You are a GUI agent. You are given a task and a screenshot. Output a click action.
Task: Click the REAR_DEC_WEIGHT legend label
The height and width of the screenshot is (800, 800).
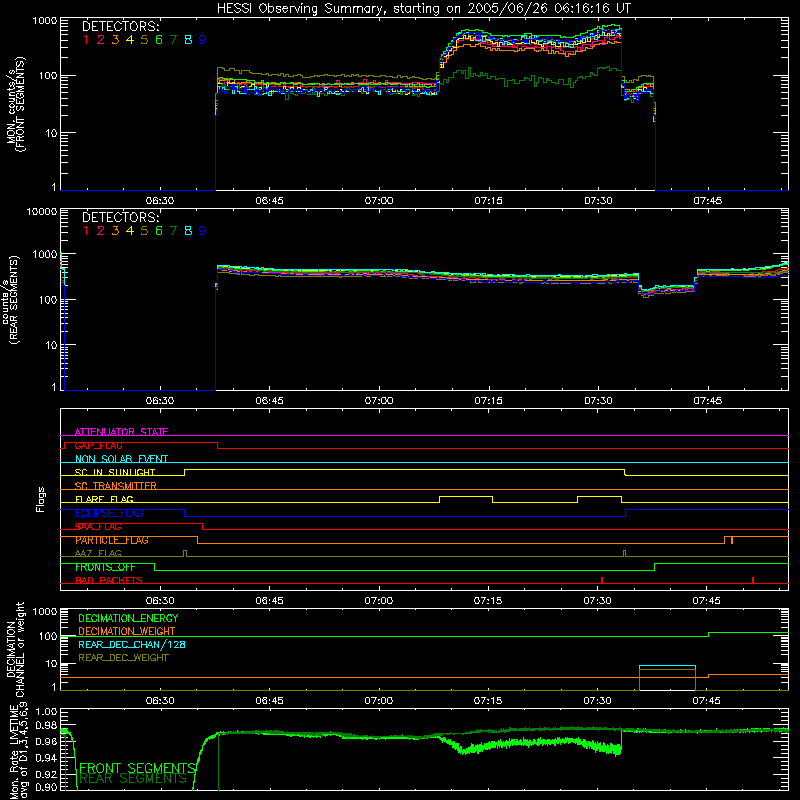[123, 658]
